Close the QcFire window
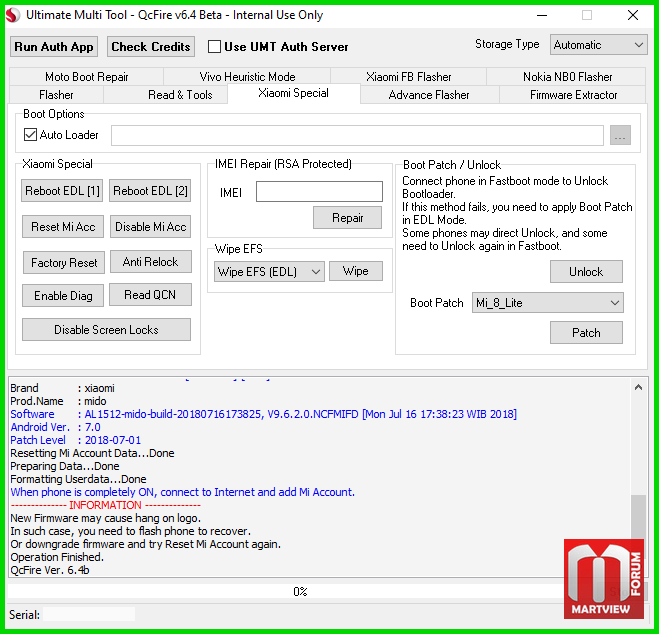 633,16
